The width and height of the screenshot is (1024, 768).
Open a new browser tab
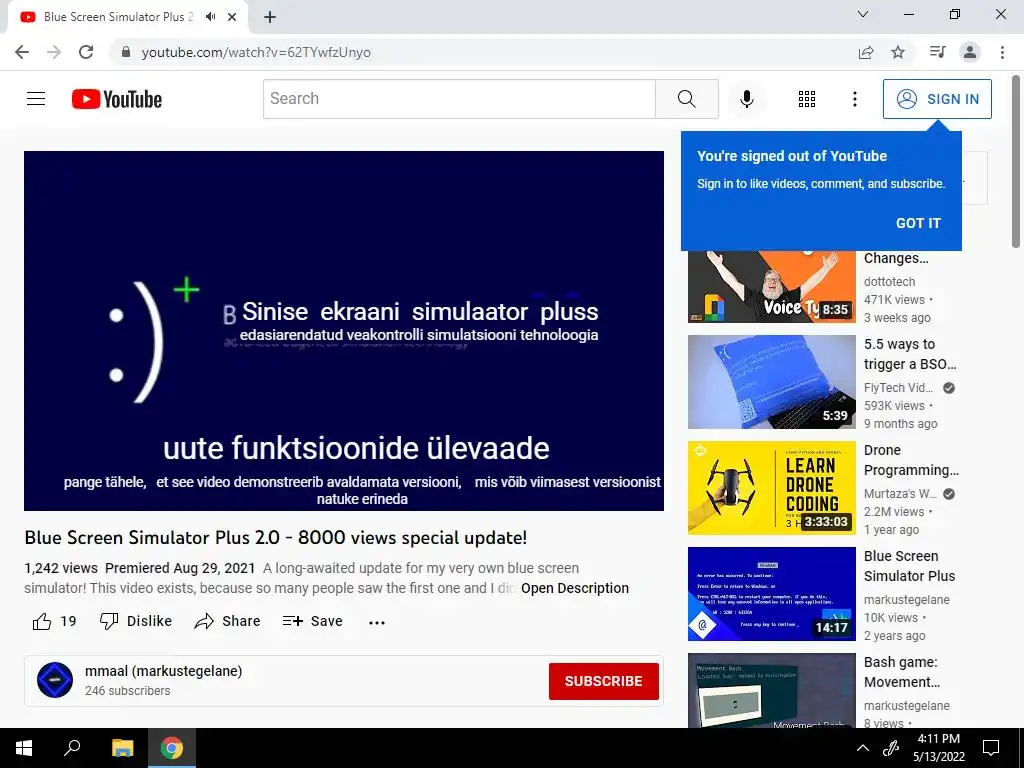tap(270, 17)
